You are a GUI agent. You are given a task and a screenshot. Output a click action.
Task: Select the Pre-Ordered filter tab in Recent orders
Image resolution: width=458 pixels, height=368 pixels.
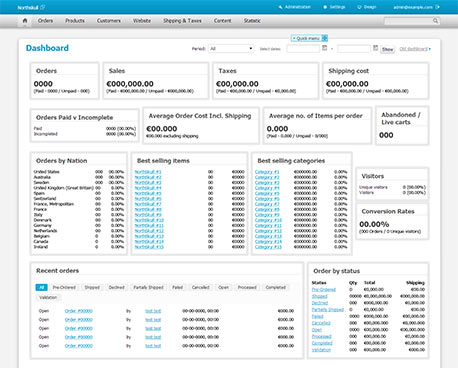pos(64,287)
